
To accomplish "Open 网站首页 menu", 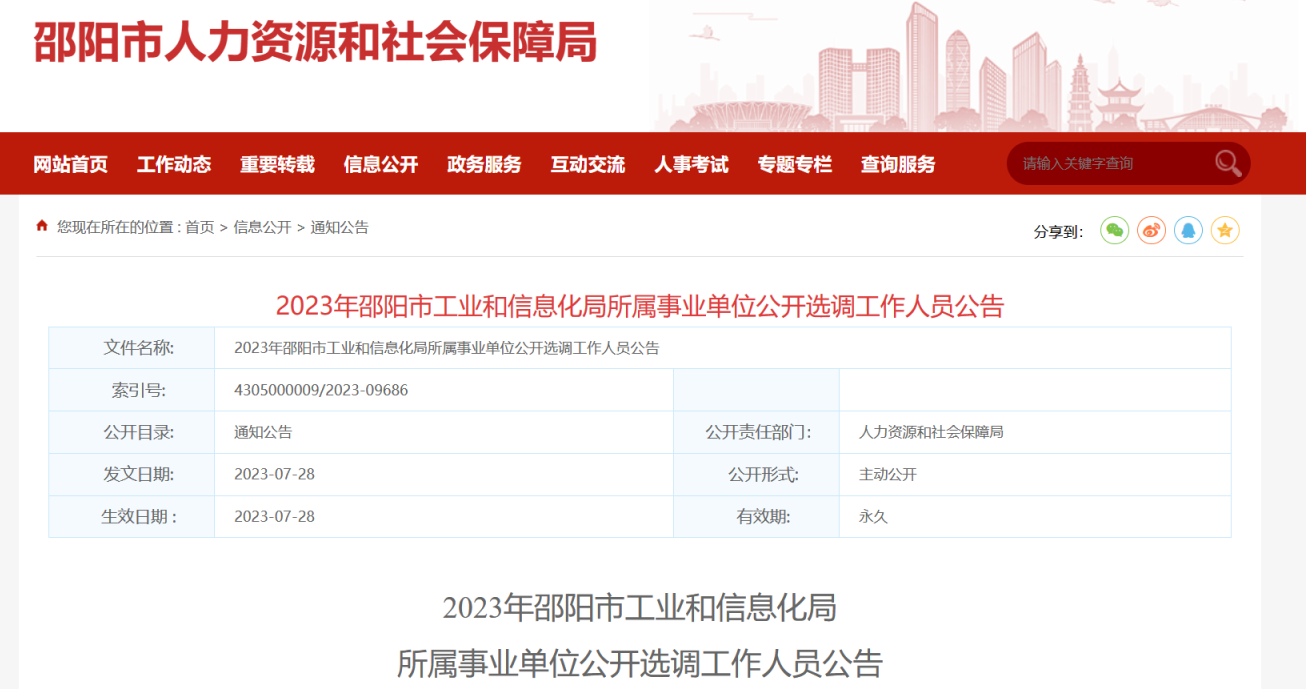I will point(70,164).
